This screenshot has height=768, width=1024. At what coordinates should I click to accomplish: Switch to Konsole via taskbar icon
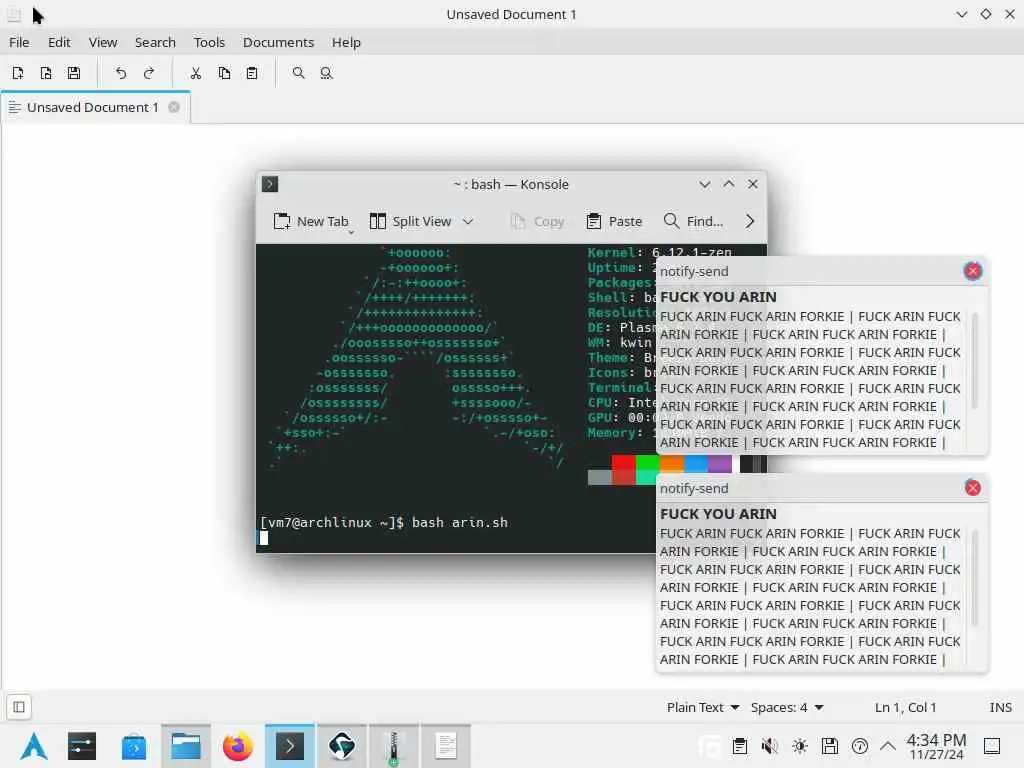[x=290, y=746]
